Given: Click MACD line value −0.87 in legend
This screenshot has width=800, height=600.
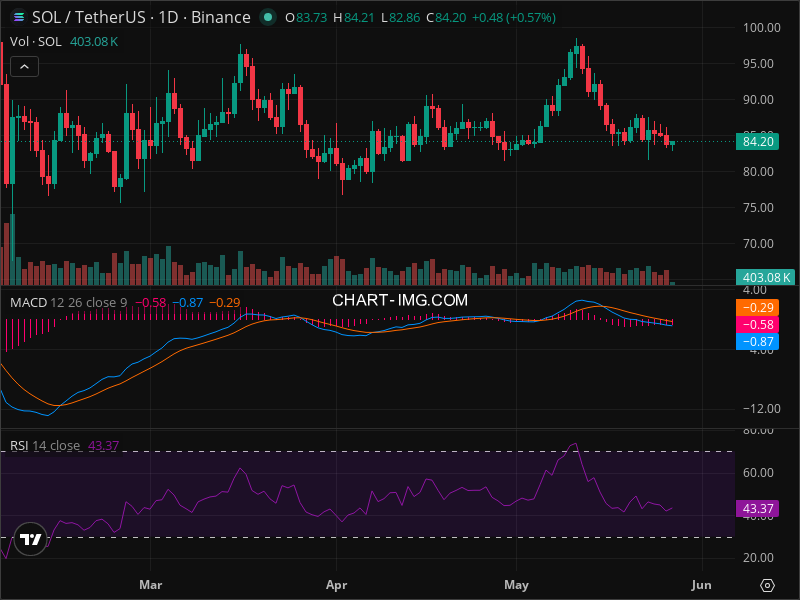Looking at the screenshot, I should click(x=188, y=303).
